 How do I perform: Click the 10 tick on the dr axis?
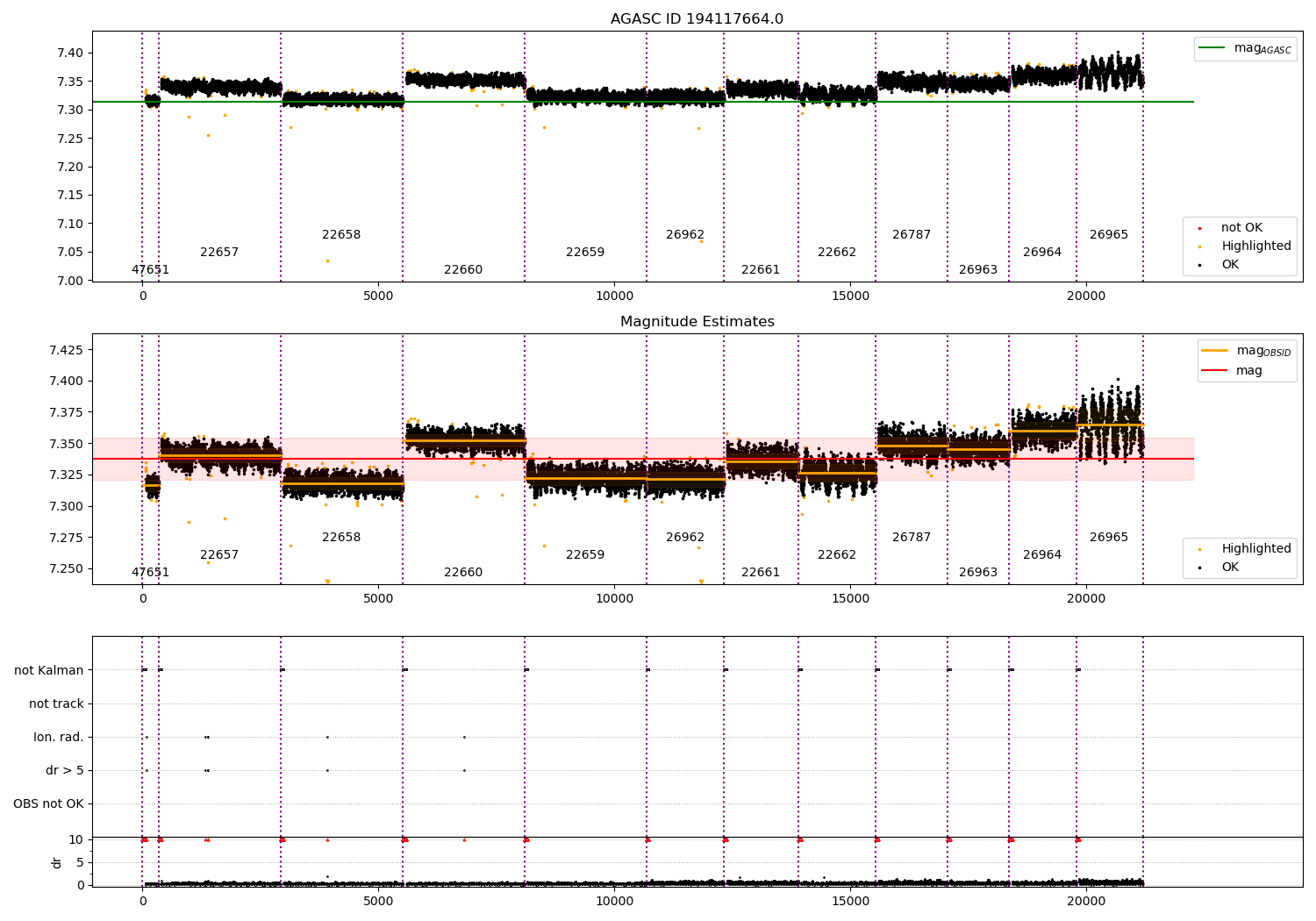click(x=77, y=839)
